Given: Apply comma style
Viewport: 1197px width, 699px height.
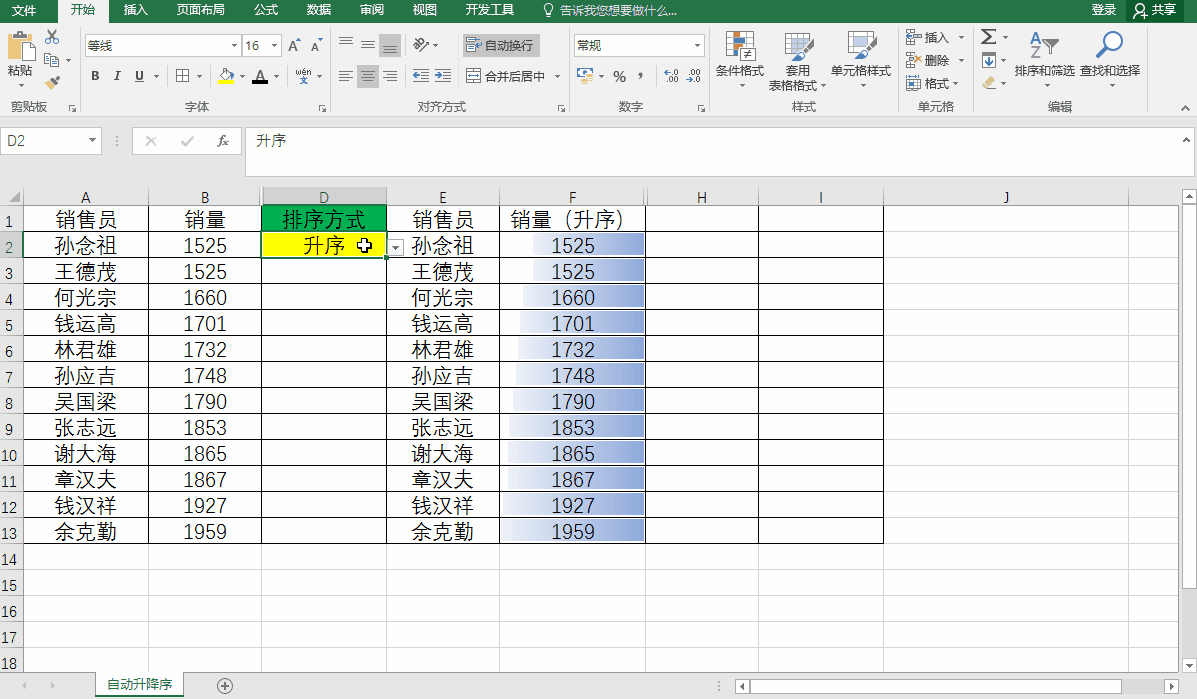Looking at the screenshot, I should click(x=640, y=76).
